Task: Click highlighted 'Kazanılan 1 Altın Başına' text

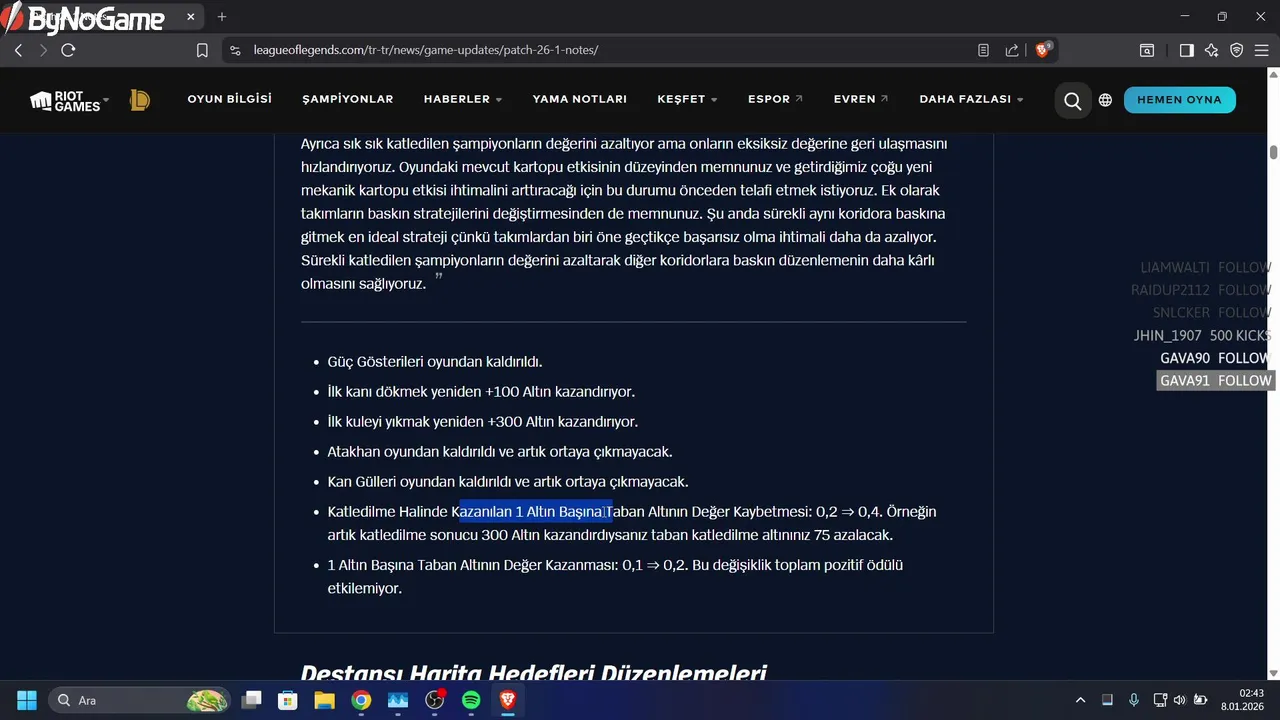Action: click(533, 512)
